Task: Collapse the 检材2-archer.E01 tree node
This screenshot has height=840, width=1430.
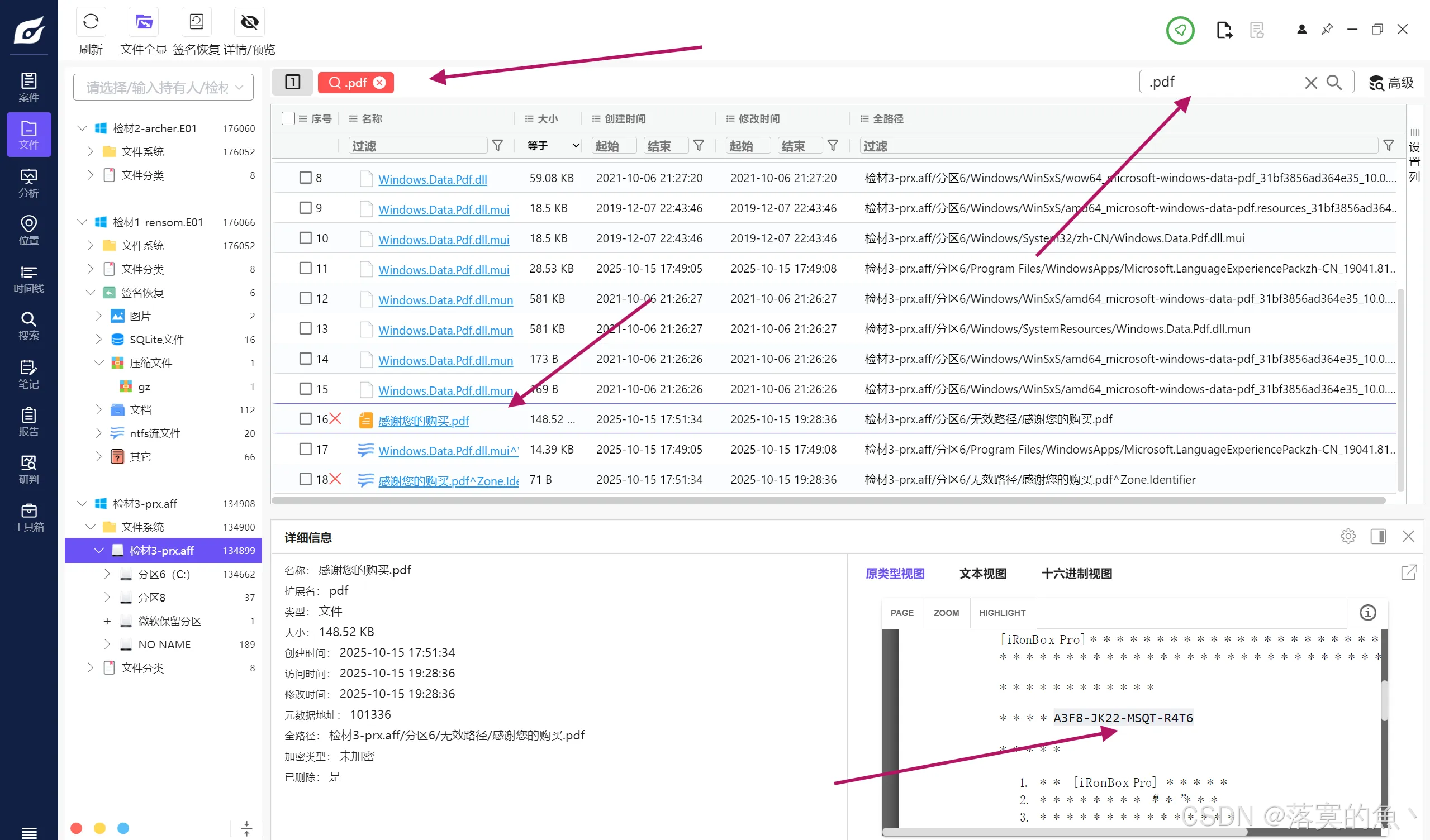Action: (82, 128)
